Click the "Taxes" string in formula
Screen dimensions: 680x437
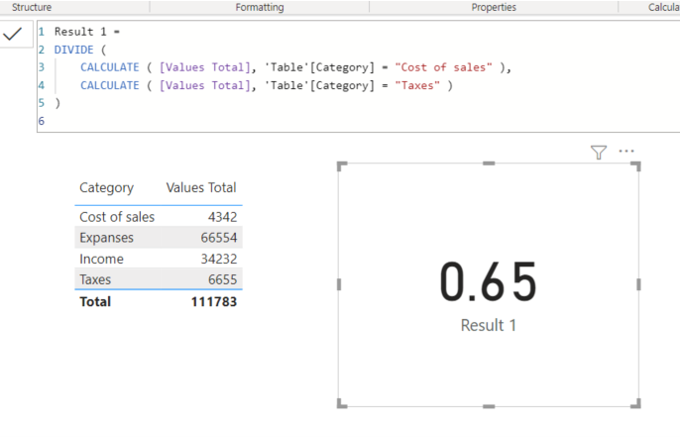[x=417, y=85]
